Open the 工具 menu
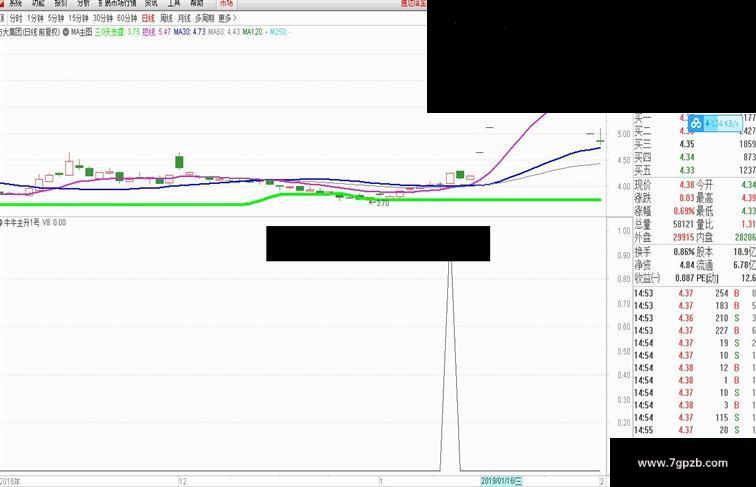The width and height of the screenshot is (756, 487). 174,3
